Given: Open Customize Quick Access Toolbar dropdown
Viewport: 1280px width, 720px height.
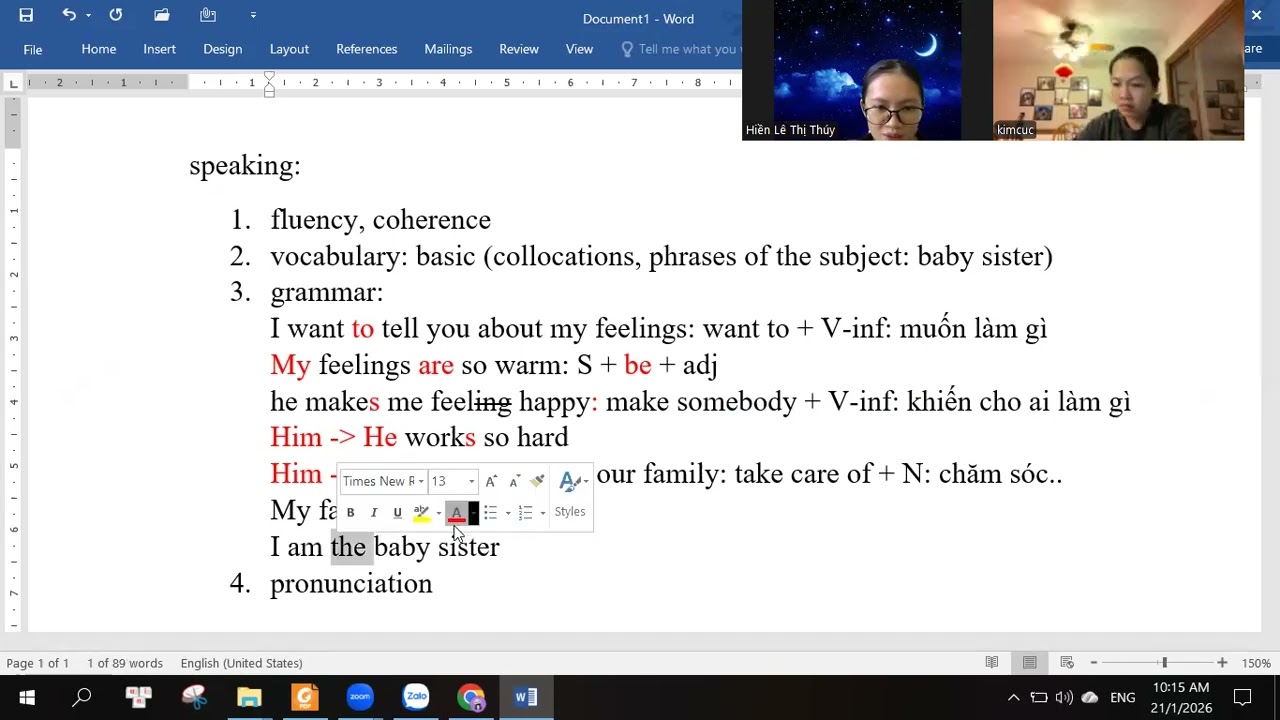Looking at the screenshot, I should click(x=253, y=15).
